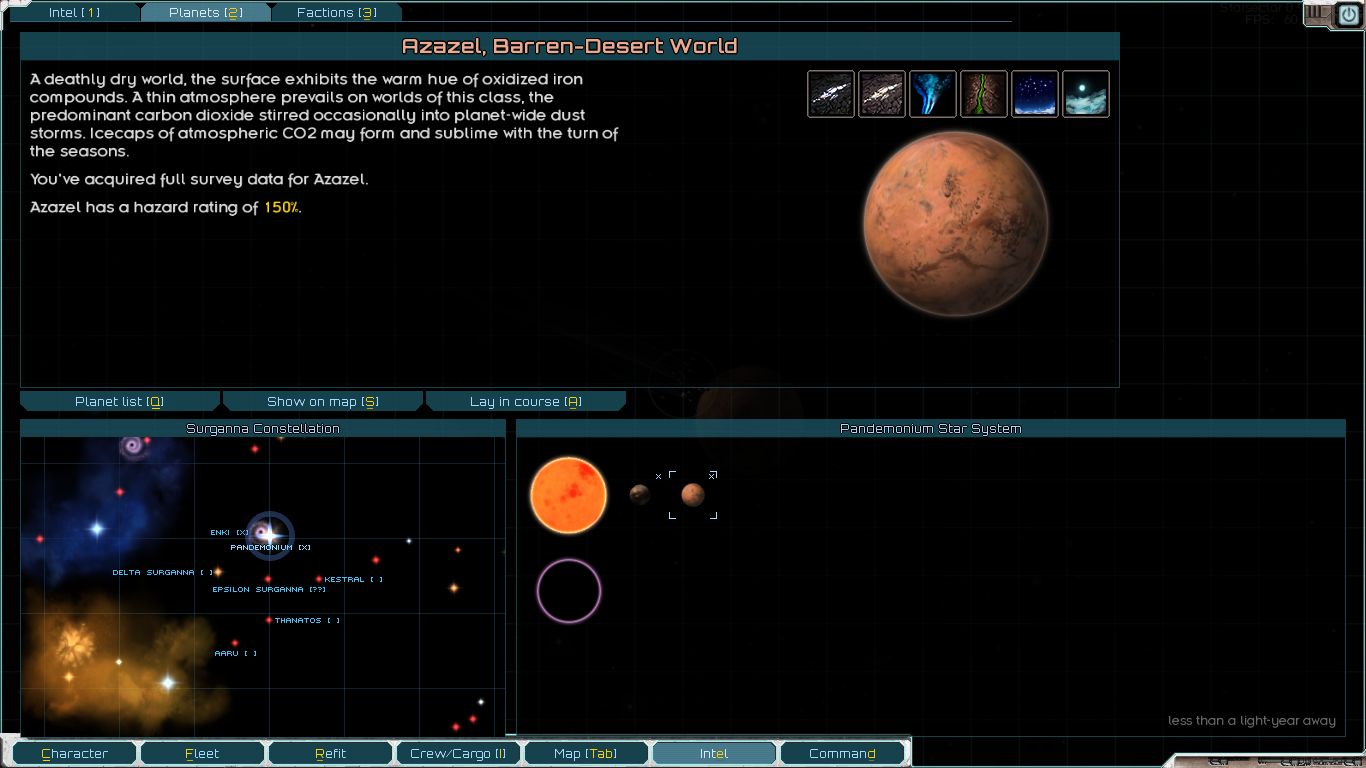Click the moonlit clouds condition icon
This screenshot has width=1366, height=768.
[x=1086, y=94]
